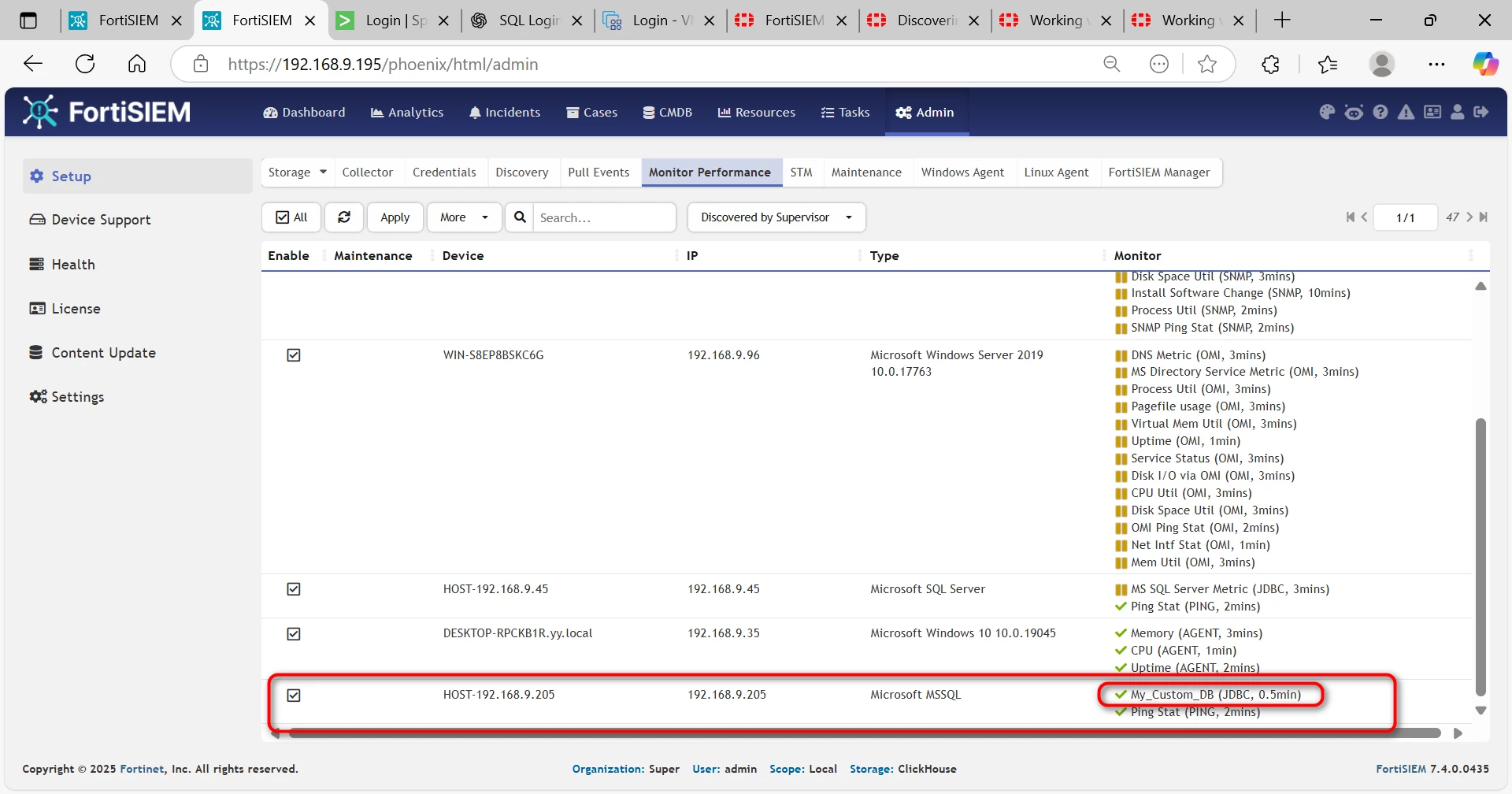Click the zoom magnifier in the address bar
1512x794 pixels.
tap(1112, 64)
